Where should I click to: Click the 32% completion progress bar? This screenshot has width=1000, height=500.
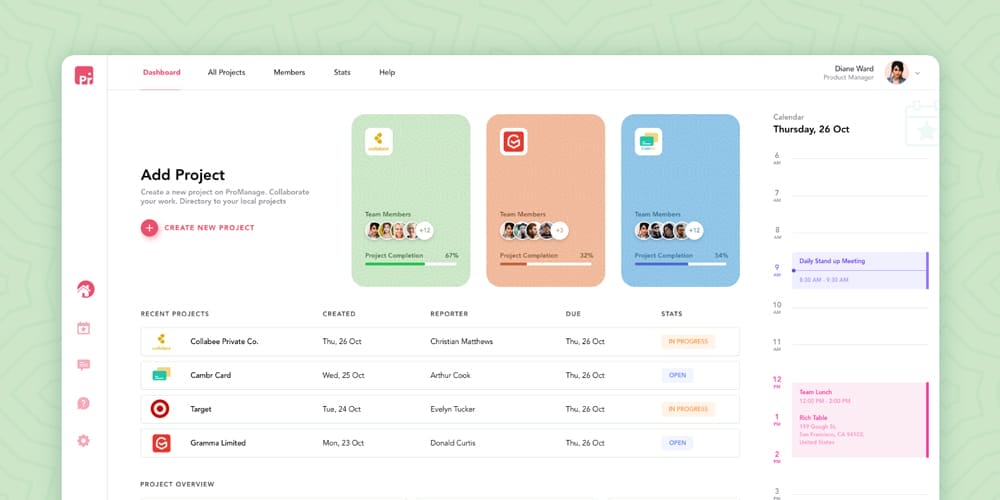[x=545, y=264]
